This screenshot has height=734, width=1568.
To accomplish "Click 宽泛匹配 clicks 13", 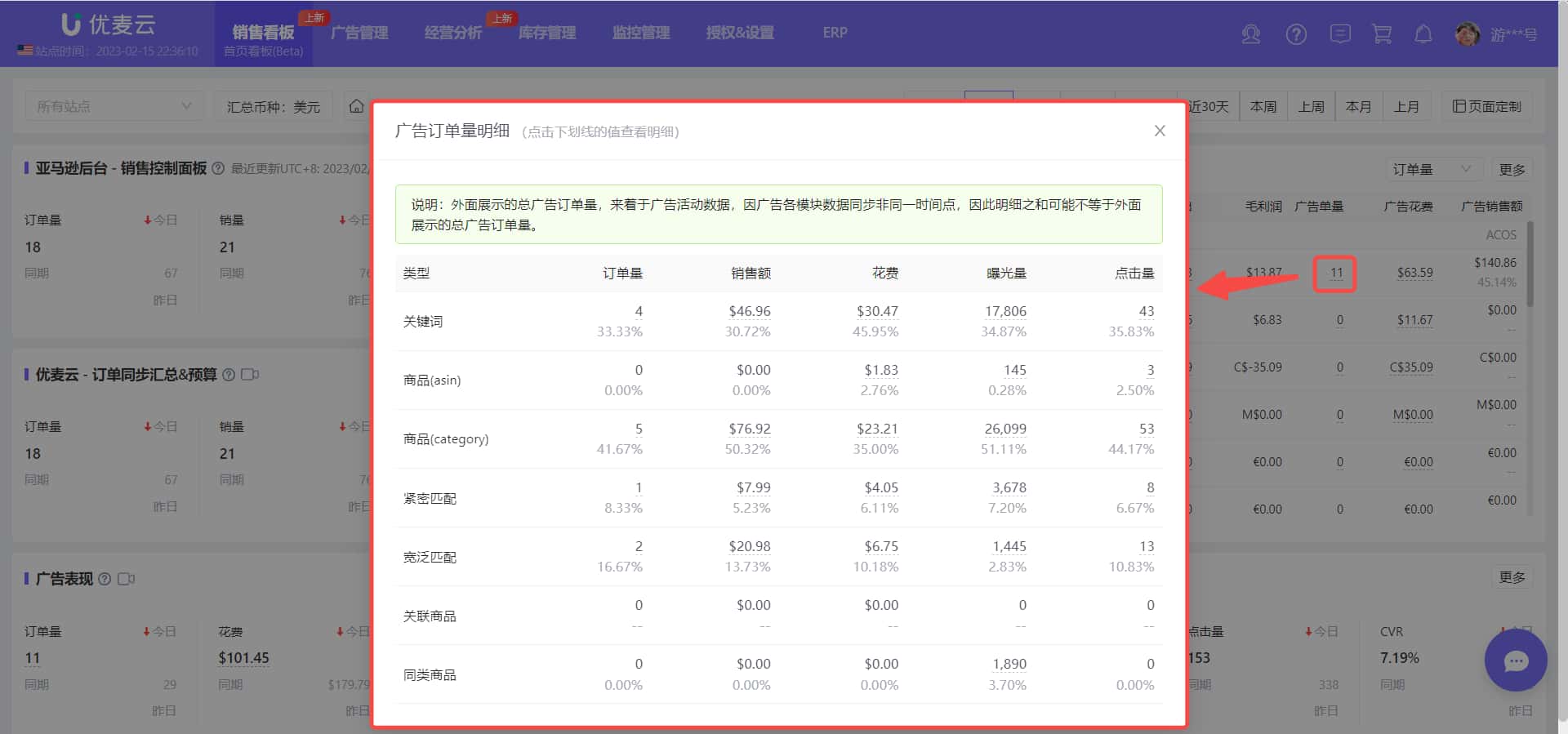I will (x=1147, y=546).
